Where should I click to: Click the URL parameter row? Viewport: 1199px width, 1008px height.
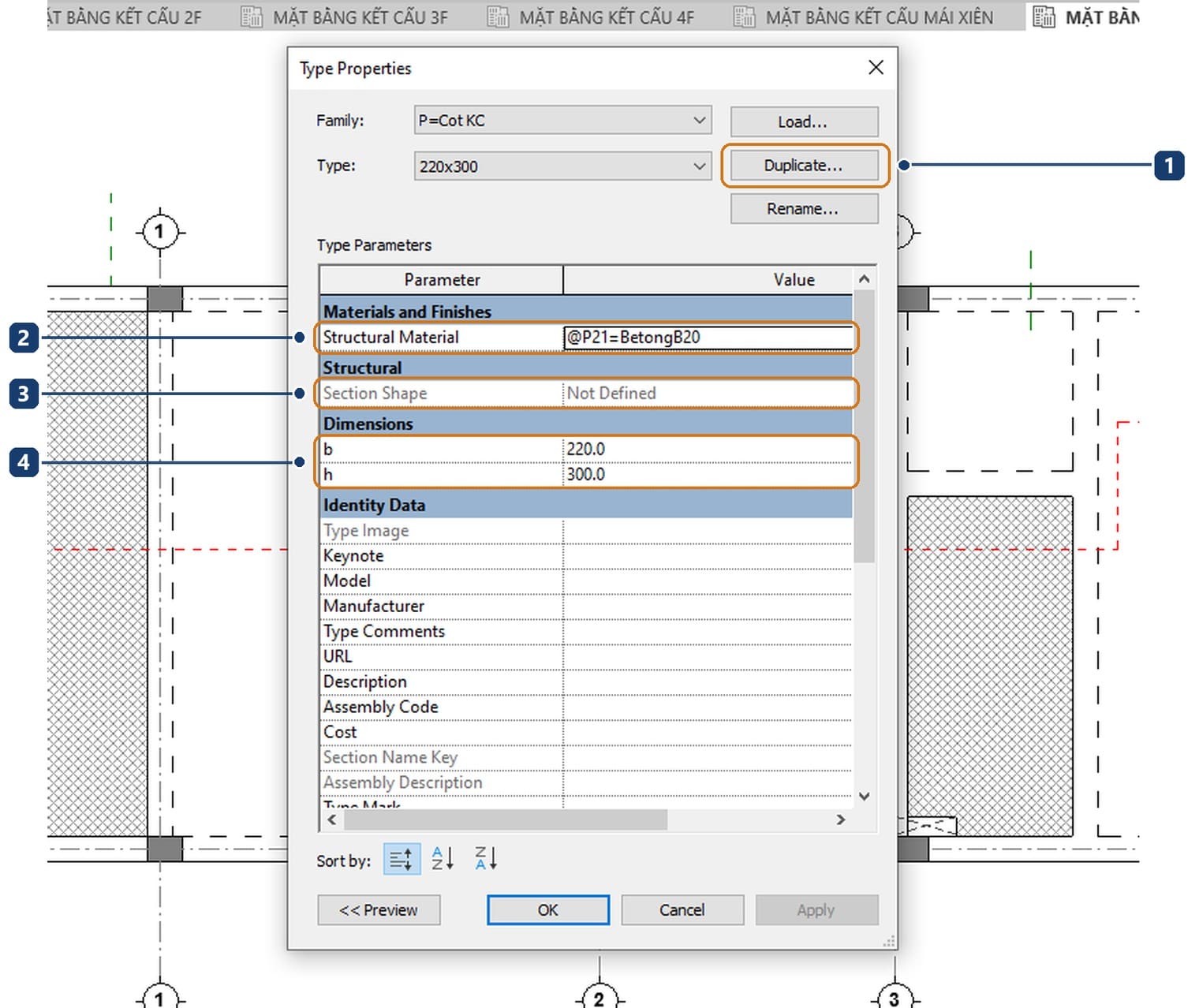coord(586,657)
